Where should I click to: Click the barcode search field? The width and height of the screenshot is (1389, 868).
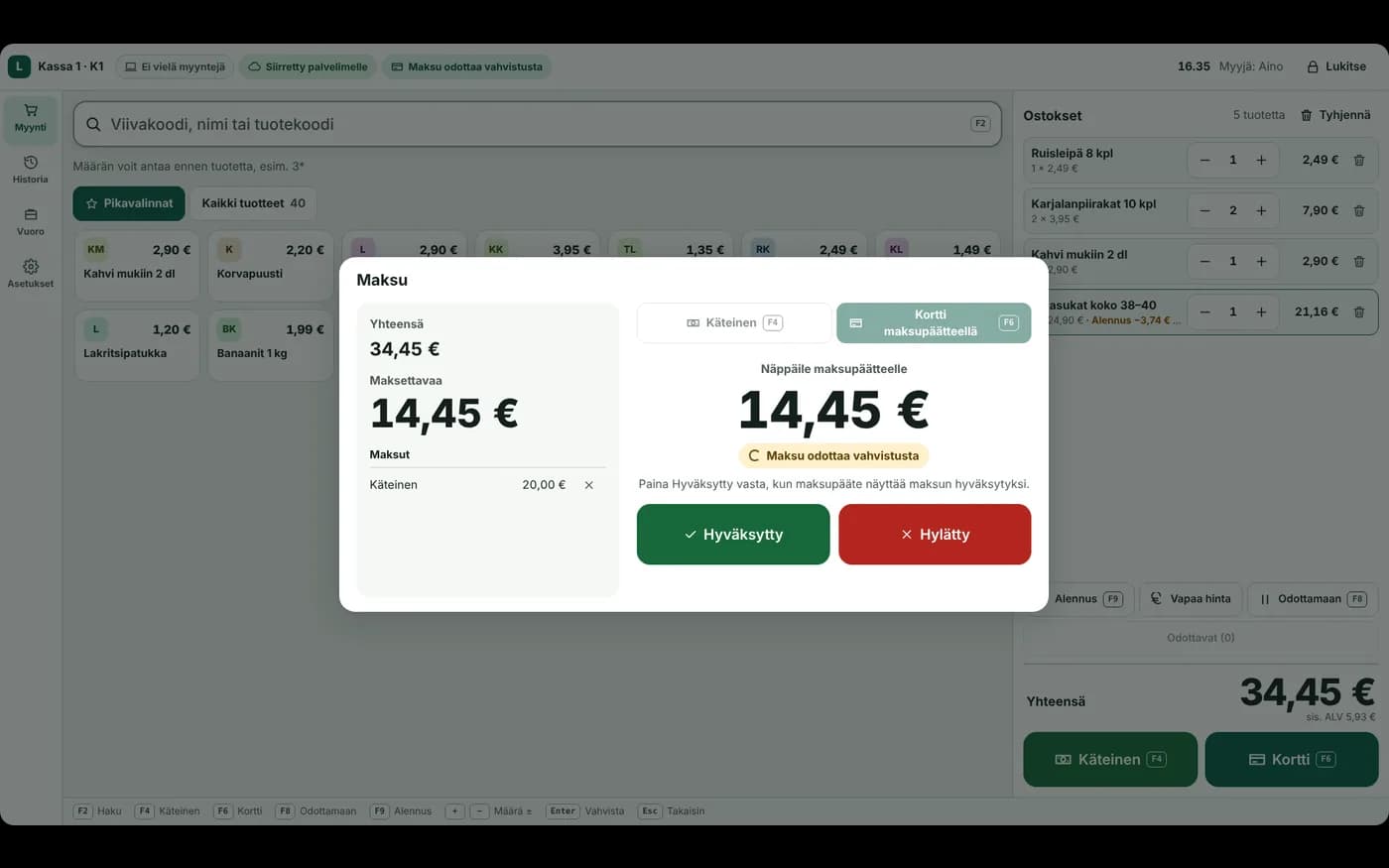(537, 124)
